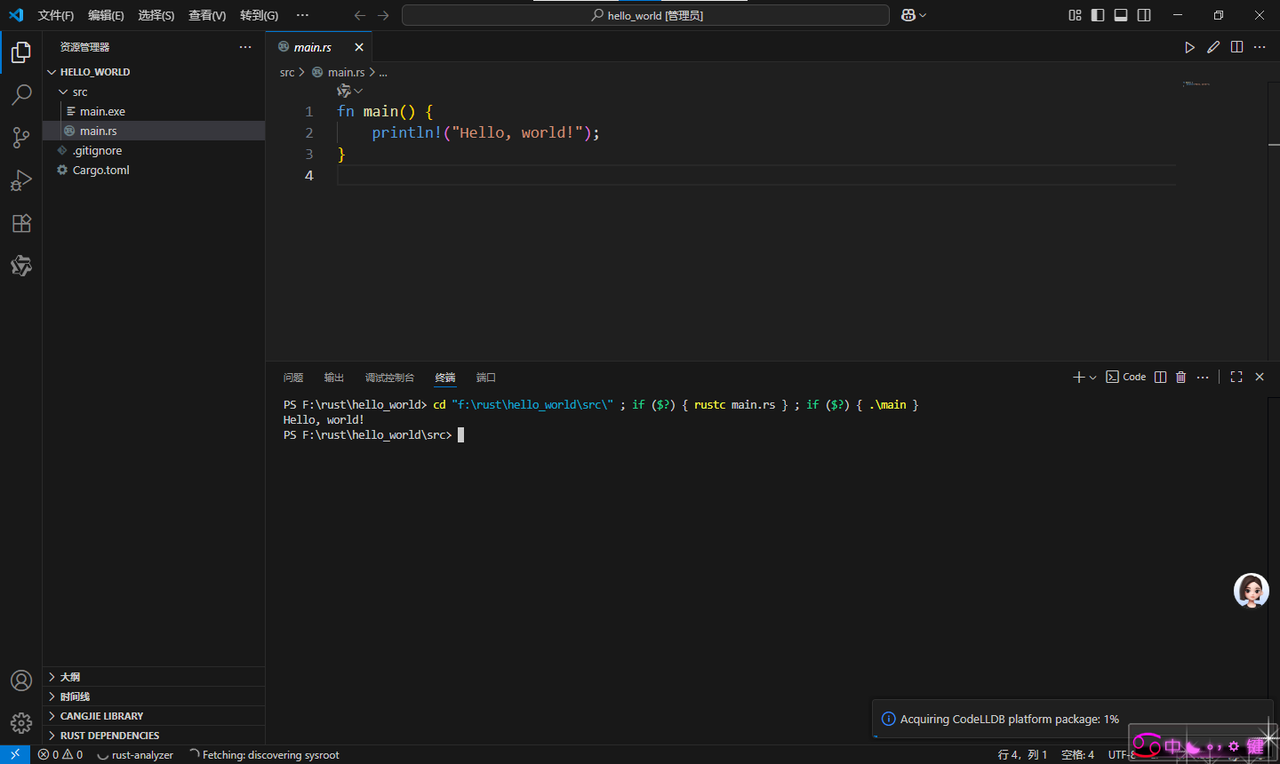Close the main.rs editor tab
The height and width of the screenshot is (764, 1280).
coord(359,47)
